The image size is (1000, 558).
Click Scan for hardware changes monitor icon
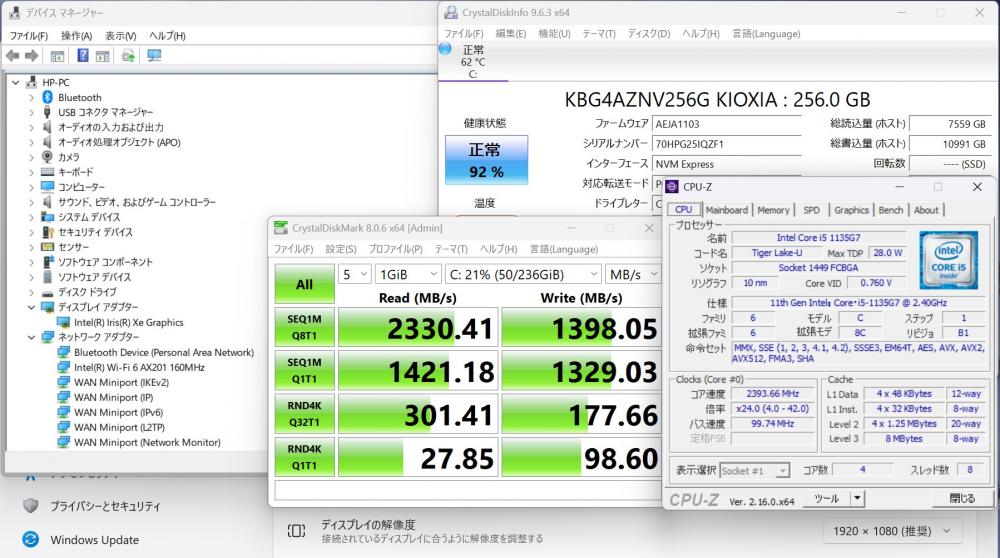pos(154,55)
